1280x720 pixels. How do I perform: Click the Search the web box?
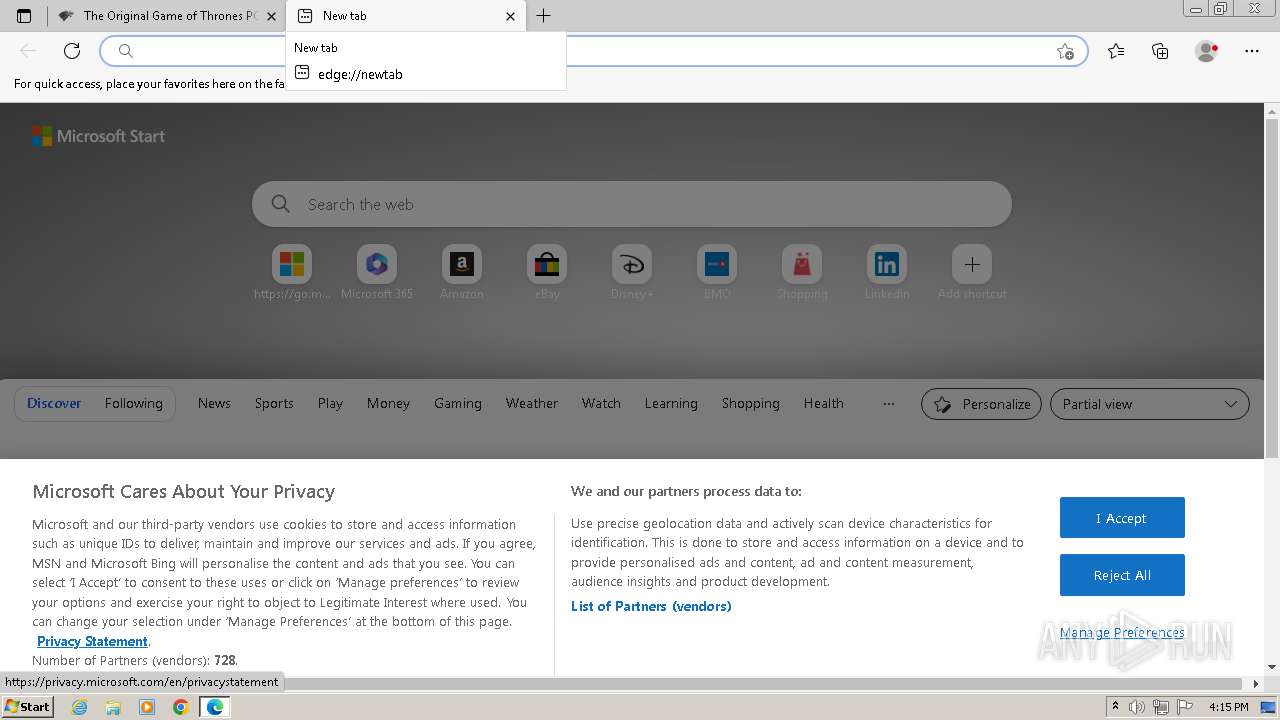coord(632,204)
